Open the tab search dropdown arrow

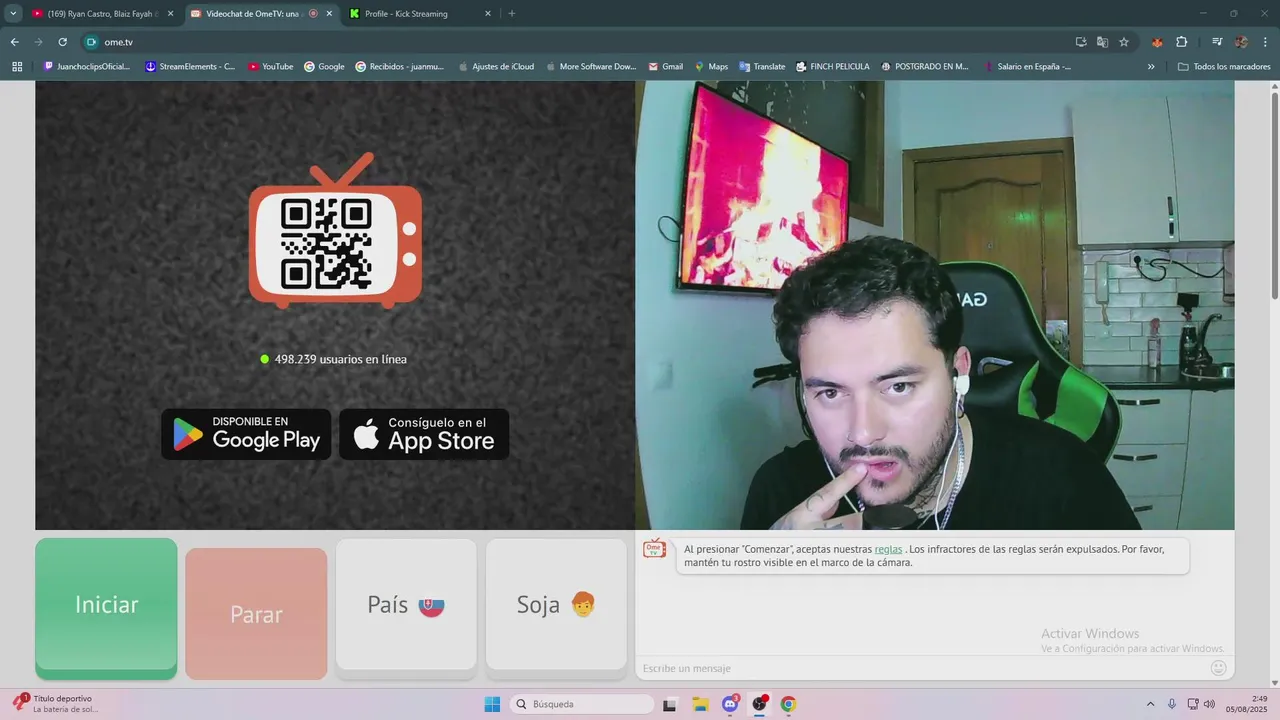pyautogui.click(x=13, y=14)
